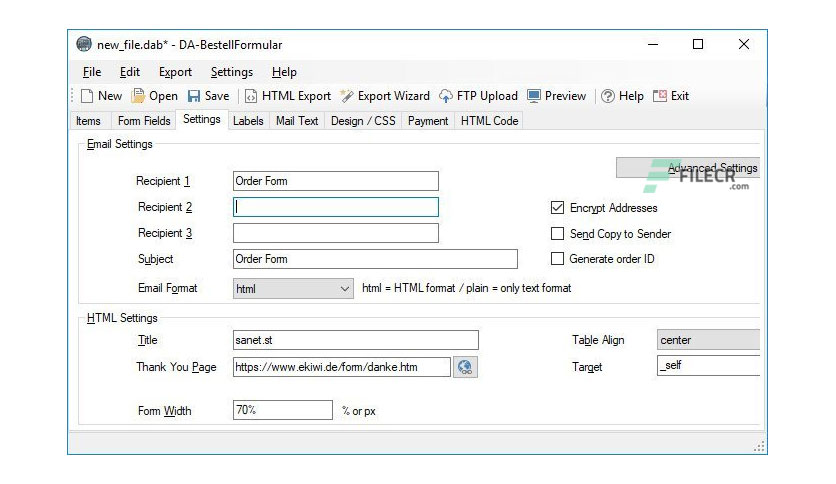Minimize the DA-BestellFormular window
The height and width of the screenshot is (484, 836).
(653, 44)
